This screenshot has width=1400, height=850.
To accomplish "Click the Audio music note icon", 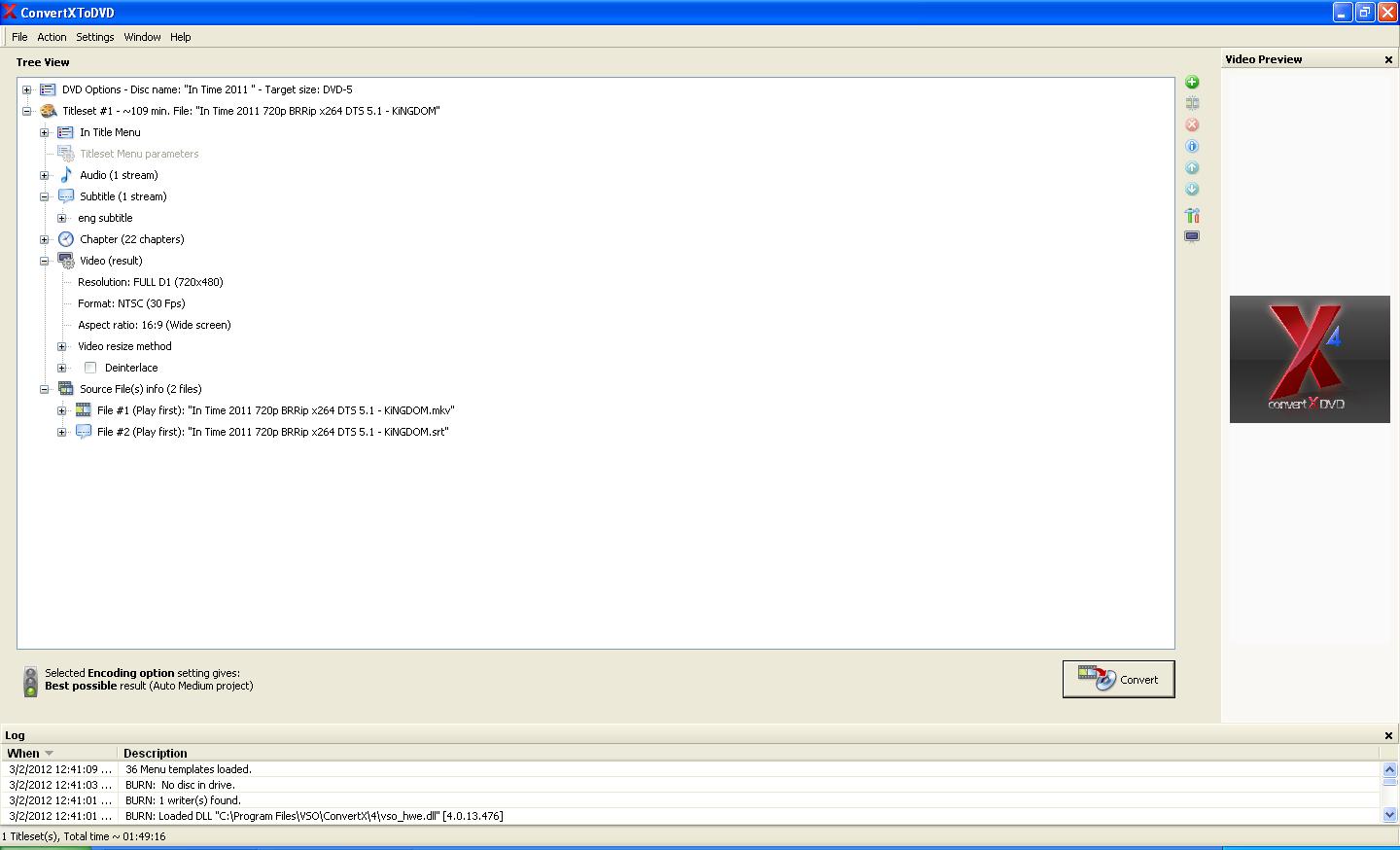I will [65, 175].
